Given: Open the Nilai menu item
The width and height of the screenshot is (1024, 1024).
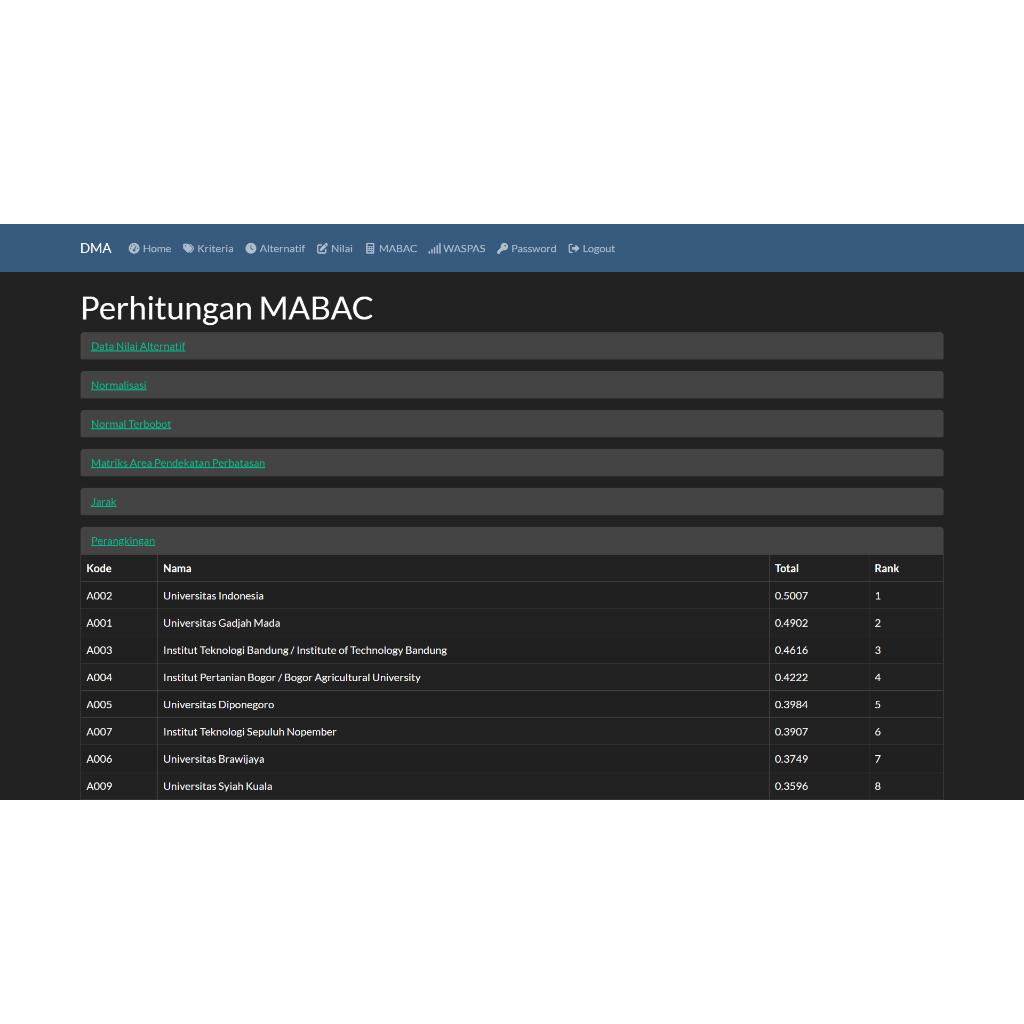Looking at the screenshot, I should click(334, 248).
